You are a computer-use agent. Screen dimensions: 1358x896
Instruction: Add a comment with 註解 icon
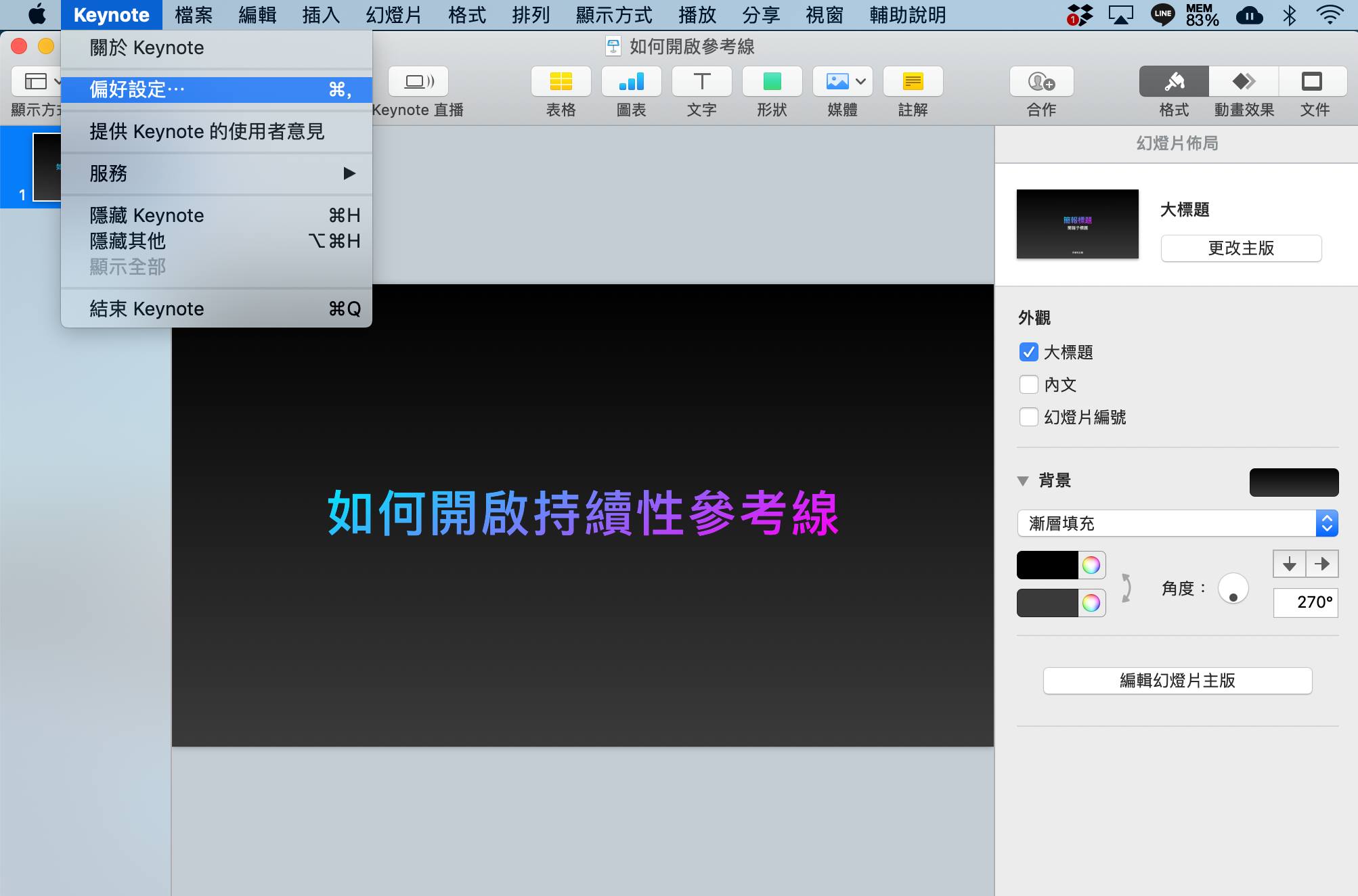[913, 82]
